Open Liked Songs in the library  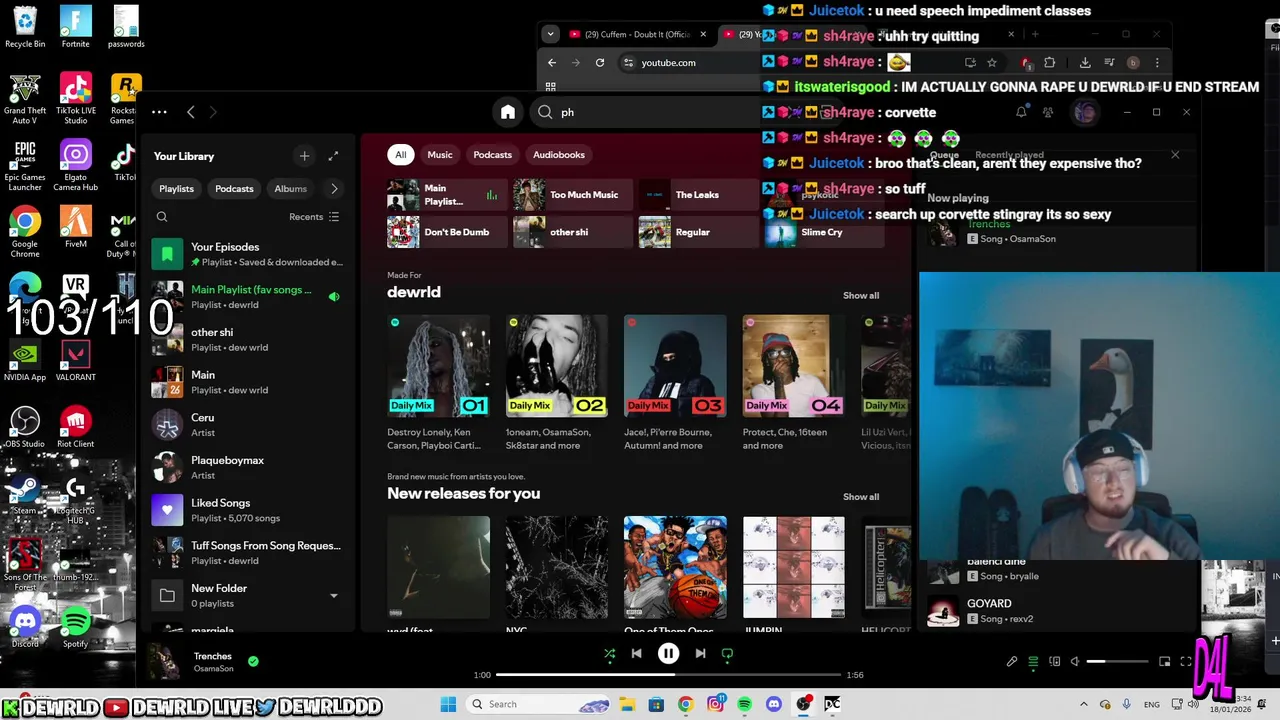250,510
